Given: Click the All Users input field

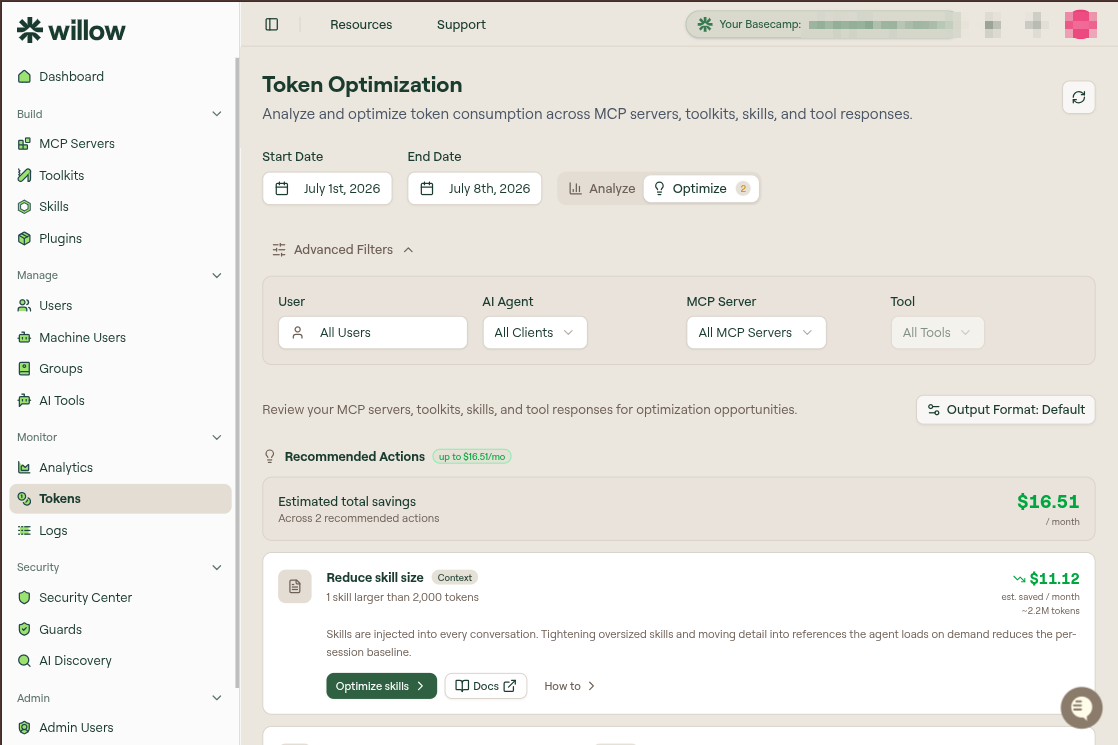Looking at the screenshot, I should tap(373, 333).
